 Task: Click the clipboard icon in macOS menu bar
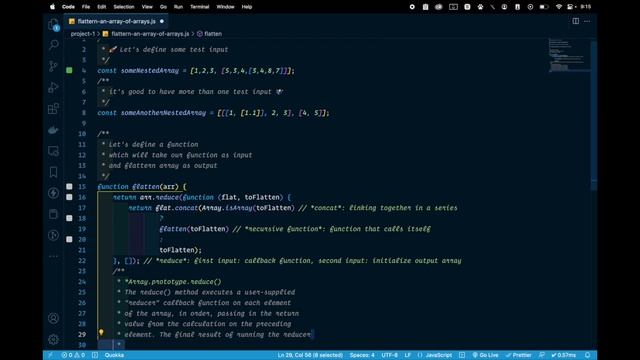pos(425,7)
